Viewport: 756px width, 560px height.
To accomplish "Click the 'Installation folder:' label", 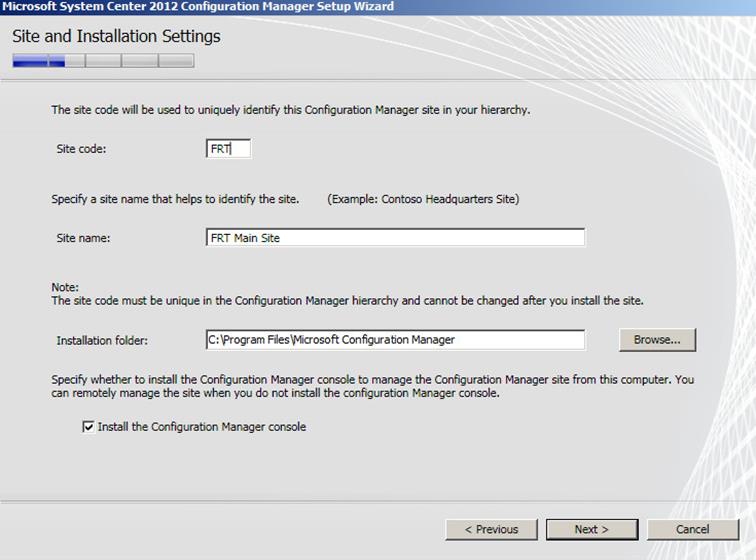I will (102, 341).
